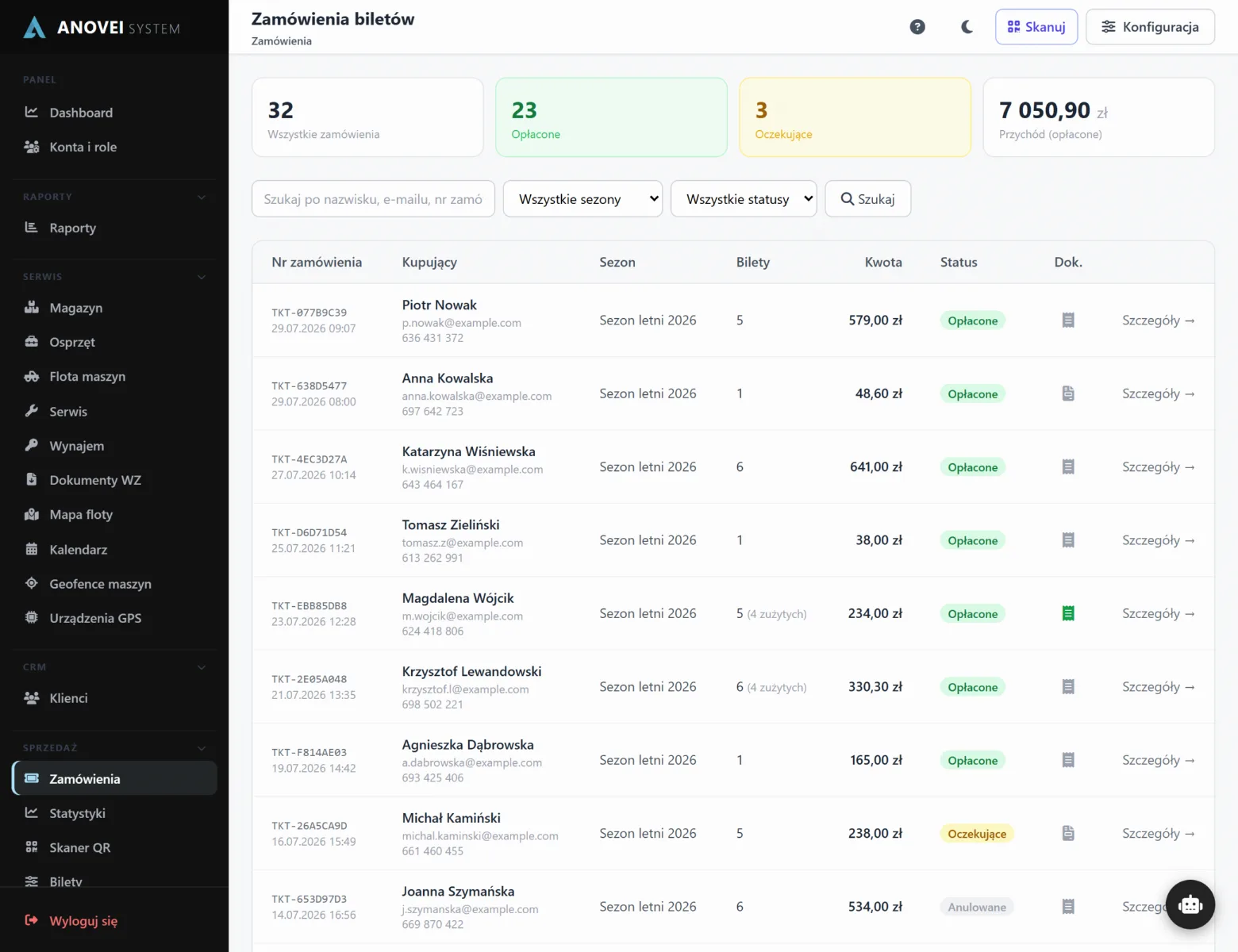Collapse the Sprzedaż sidebar section
The image size is (1238, 952).
202,748
